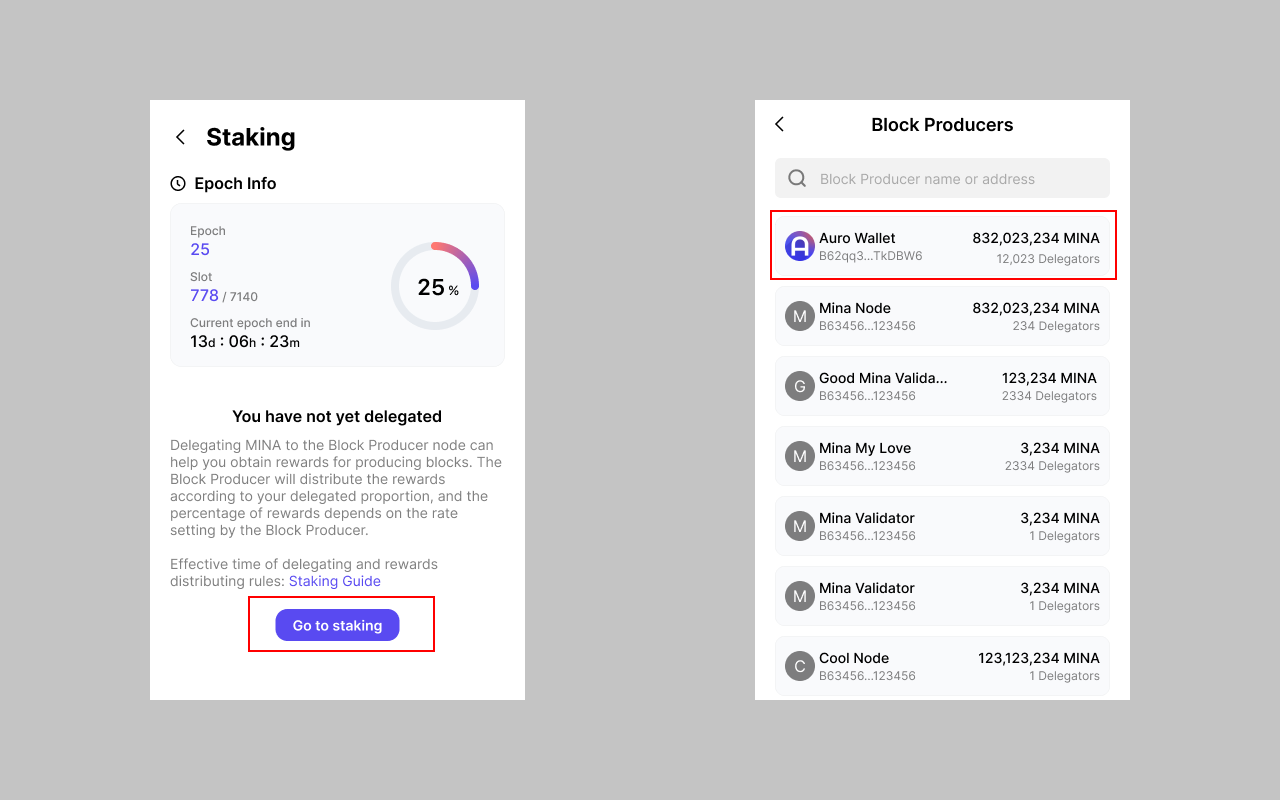Click the Mina Node avatar icon
This screenshot has width=1280, height=800.
click(x=800, y=316)
